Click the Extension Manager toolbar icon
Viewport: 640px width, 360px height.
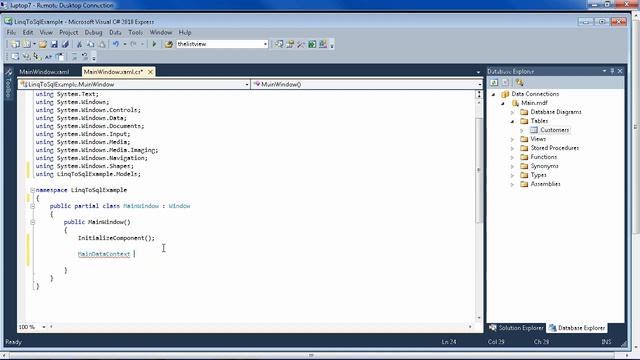(323, 44)
